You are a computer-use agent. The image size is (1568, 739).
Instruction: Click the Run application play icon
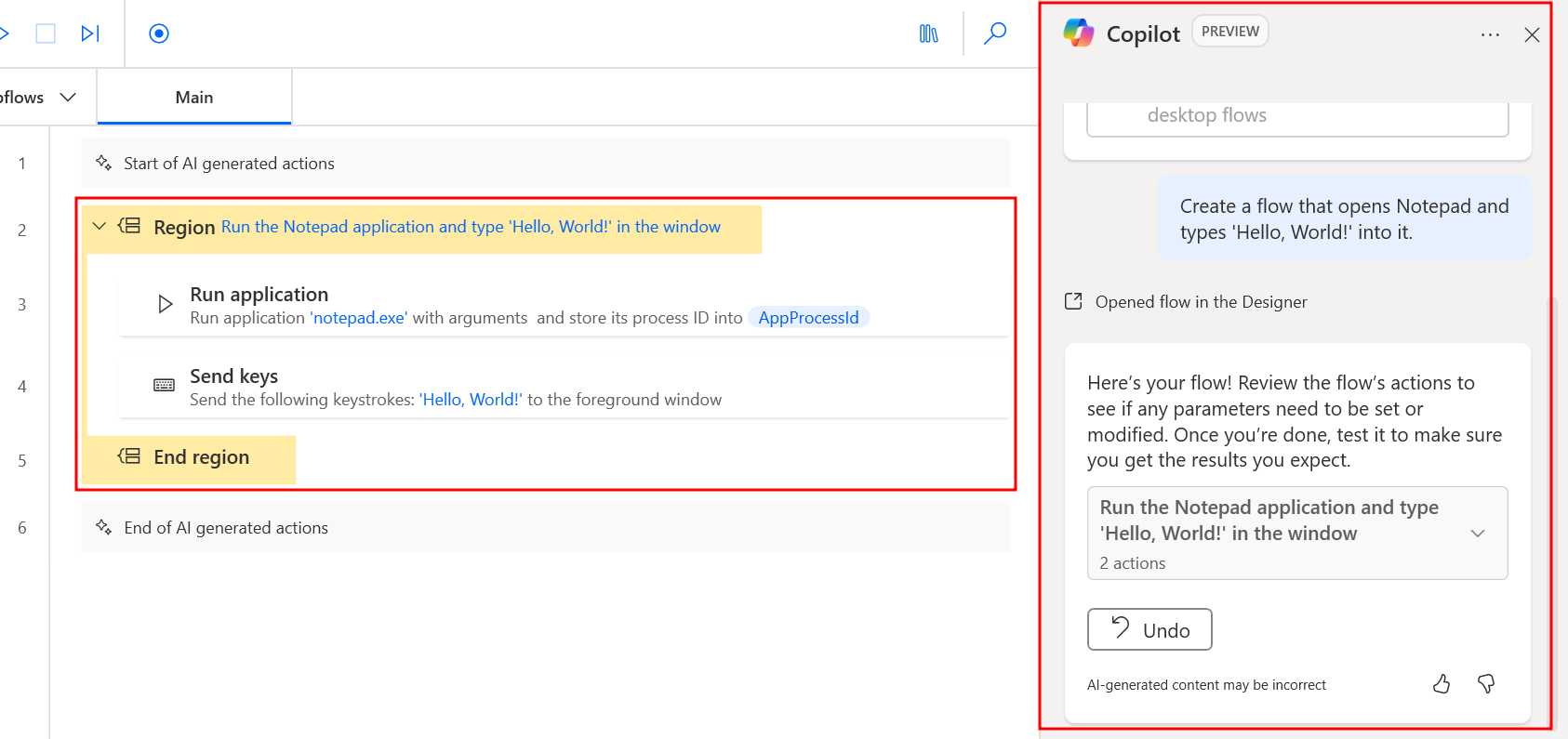(x=166, y=304)
